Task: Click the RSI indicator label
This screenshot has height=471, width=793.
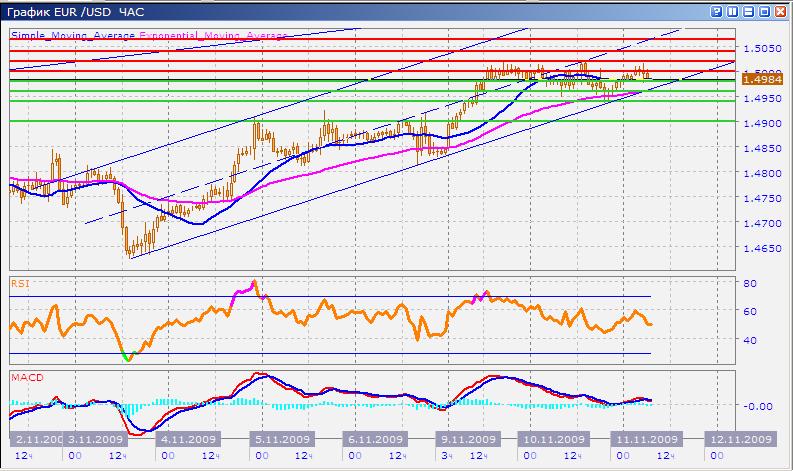Action: (x=19, y=284)
